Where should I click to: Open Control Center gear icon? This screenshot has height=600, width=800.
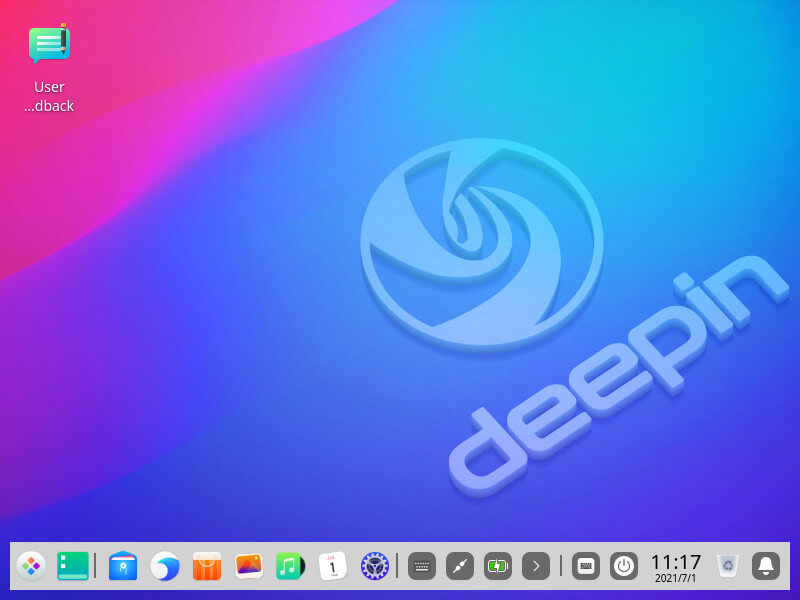point(374,566)
